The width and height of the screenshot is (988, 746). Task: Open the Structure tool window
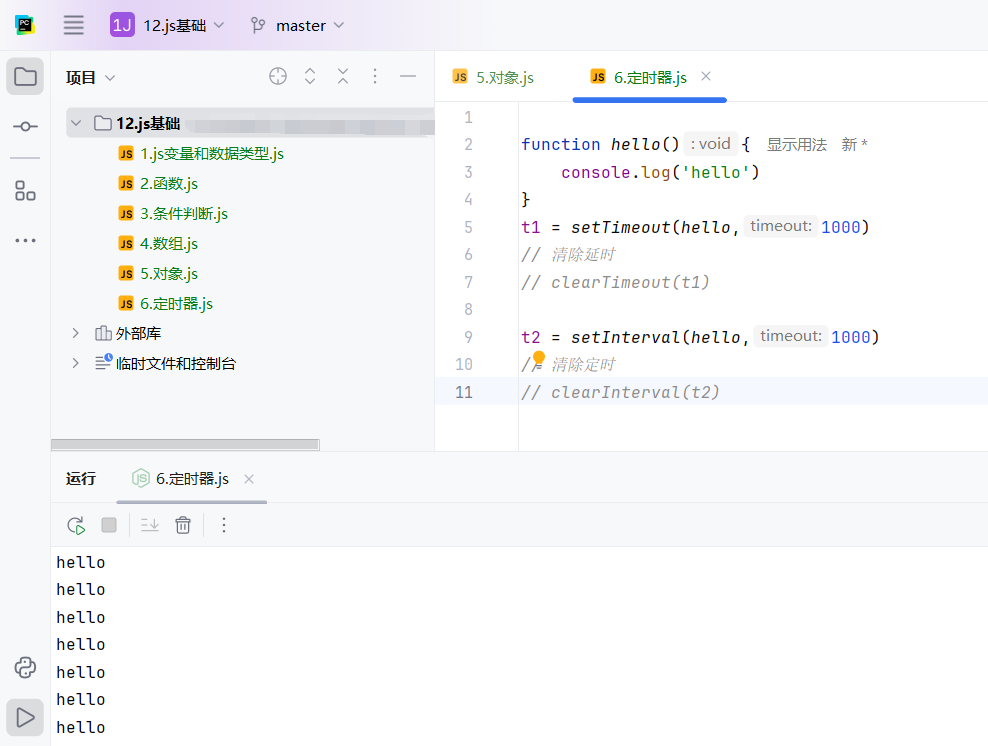tap(25, 190)
